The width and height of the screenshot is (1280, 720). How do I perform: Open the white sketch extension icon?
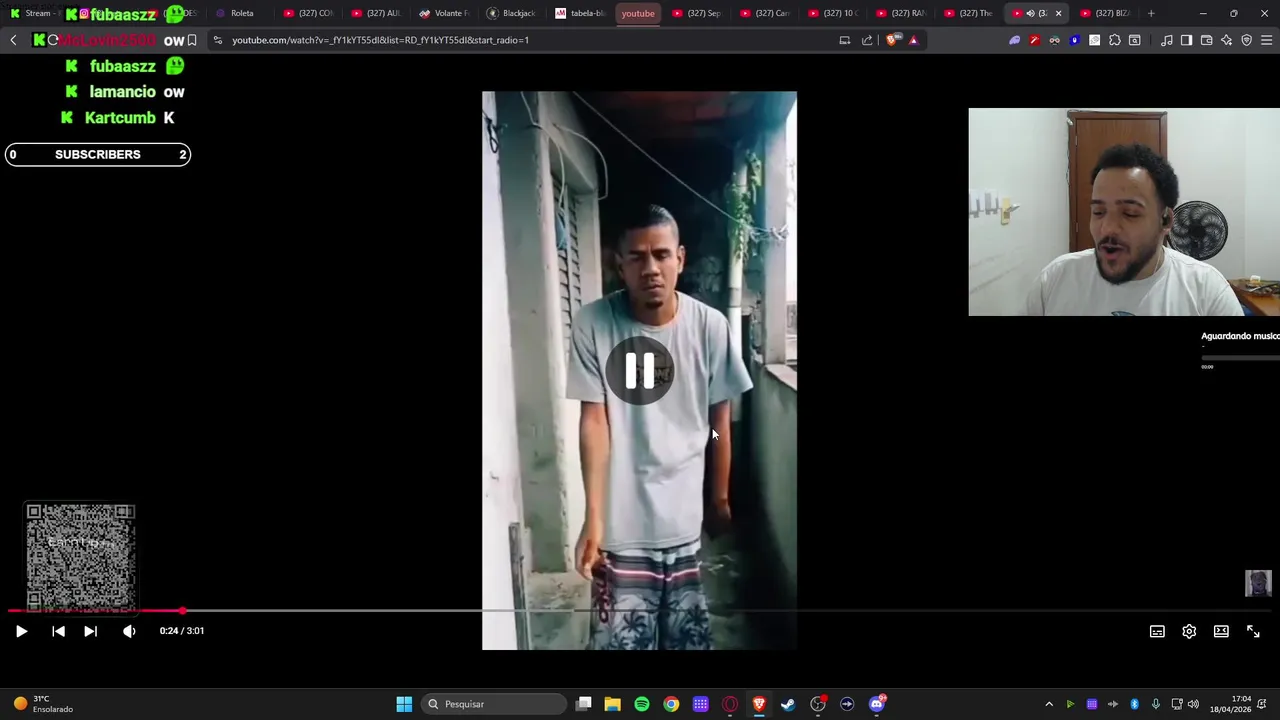point(1094,40)
